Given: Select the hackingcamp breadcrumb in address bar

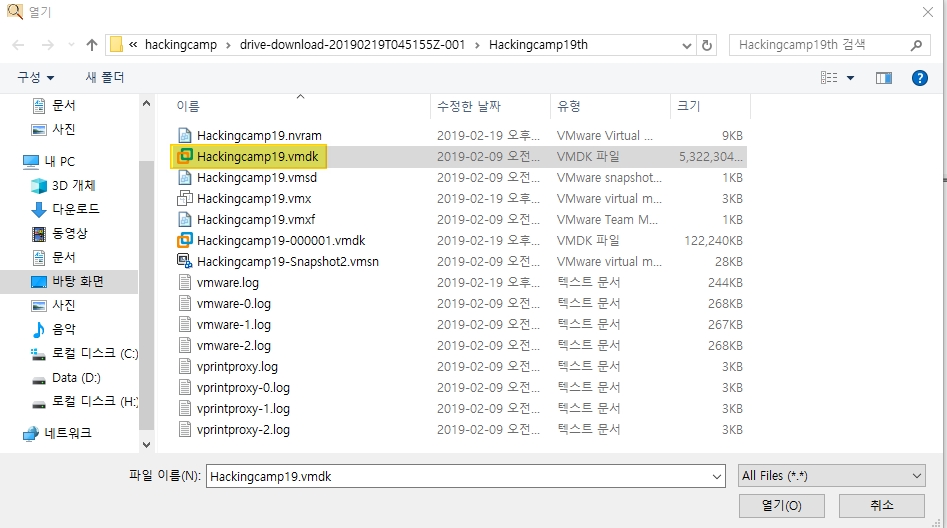Looking at the screenshot, I should [181, 45].
